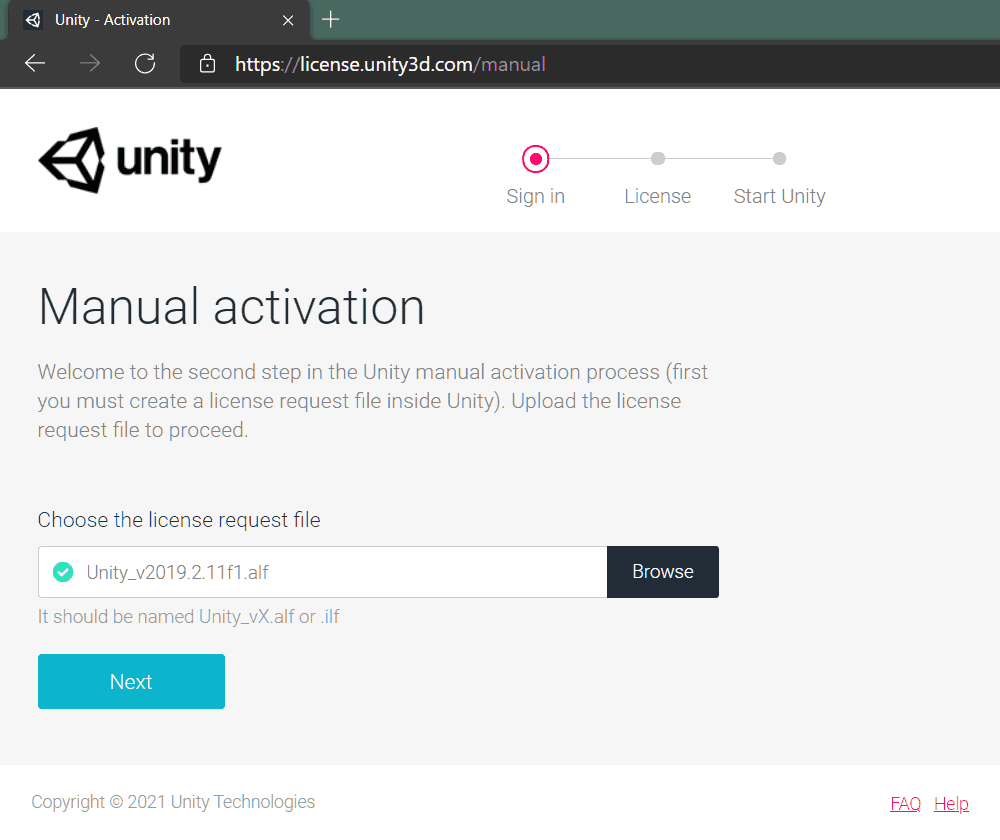Image resolution: width=1000 pixels, height=840 pixels.
Task: Open the Help link in the footer
Action: (951, 804)
